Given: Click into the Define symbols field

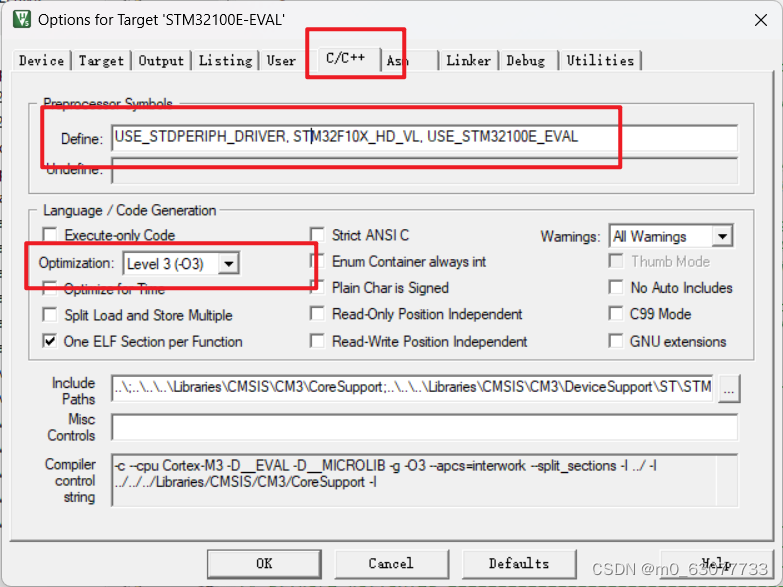Looking at the screenshot, I should click(424, 138).
